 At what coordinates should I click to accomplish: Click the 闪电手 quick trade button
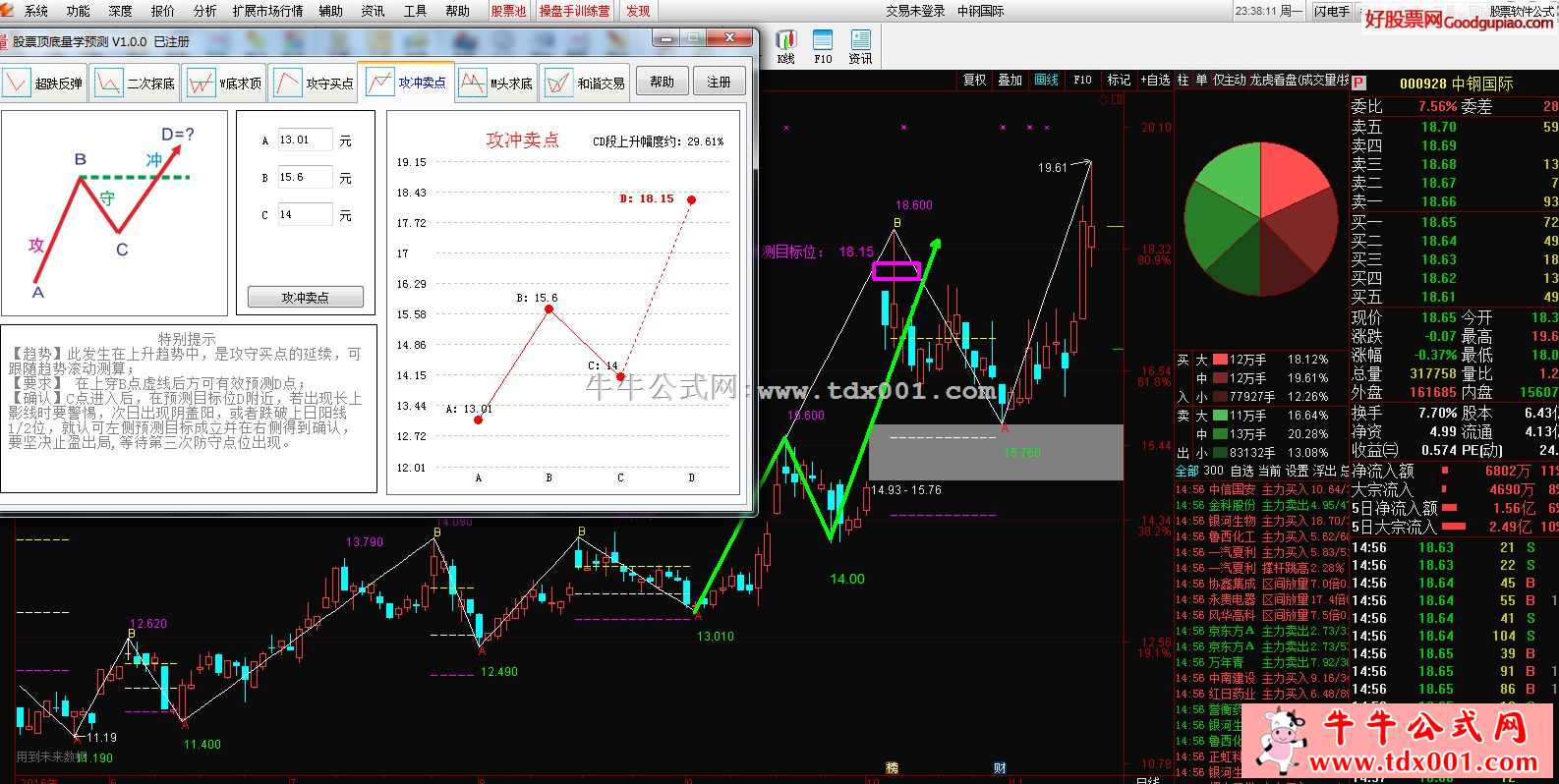point(1332,11)
